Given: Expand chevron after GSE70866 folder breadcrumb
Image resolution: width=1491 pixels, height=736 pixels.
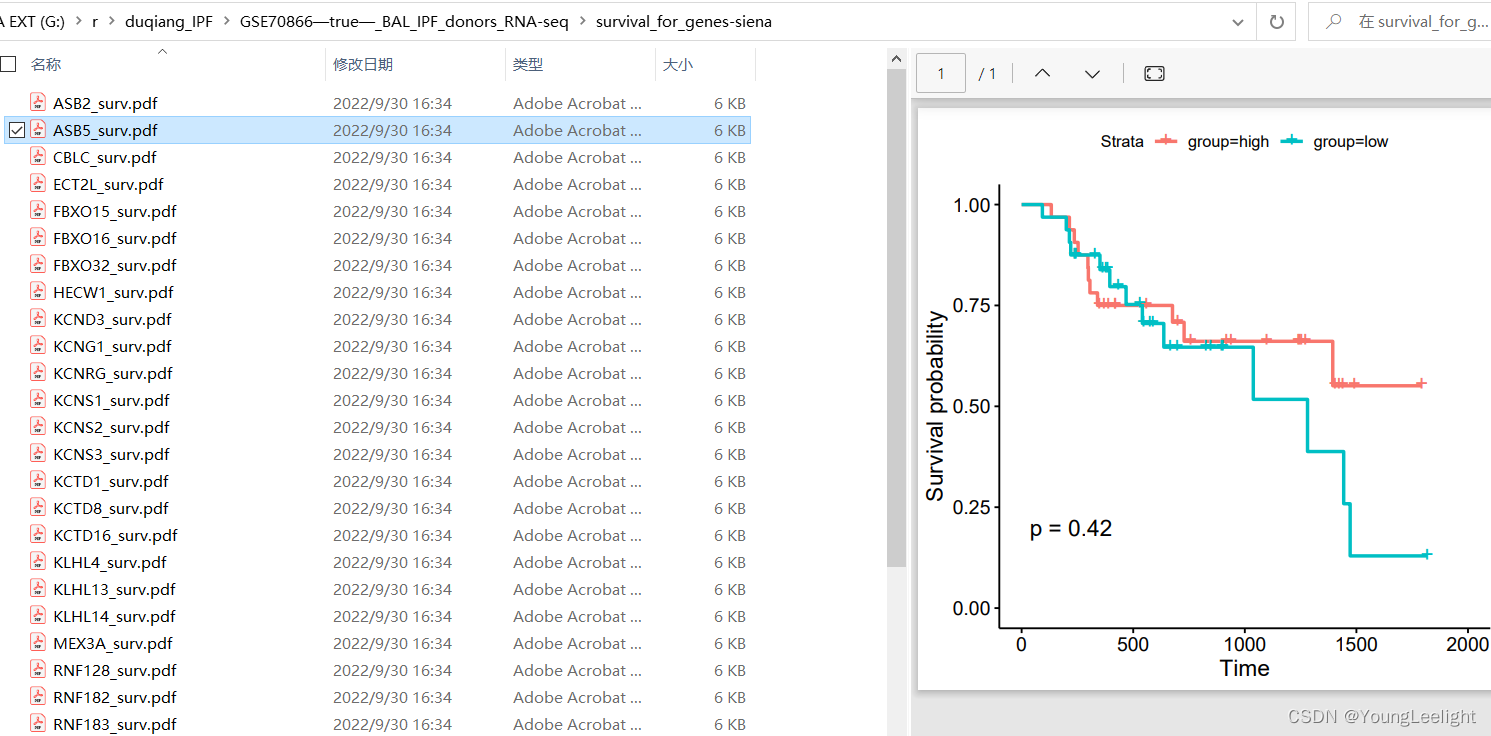Looking at the screenshot, I should 582,21.
